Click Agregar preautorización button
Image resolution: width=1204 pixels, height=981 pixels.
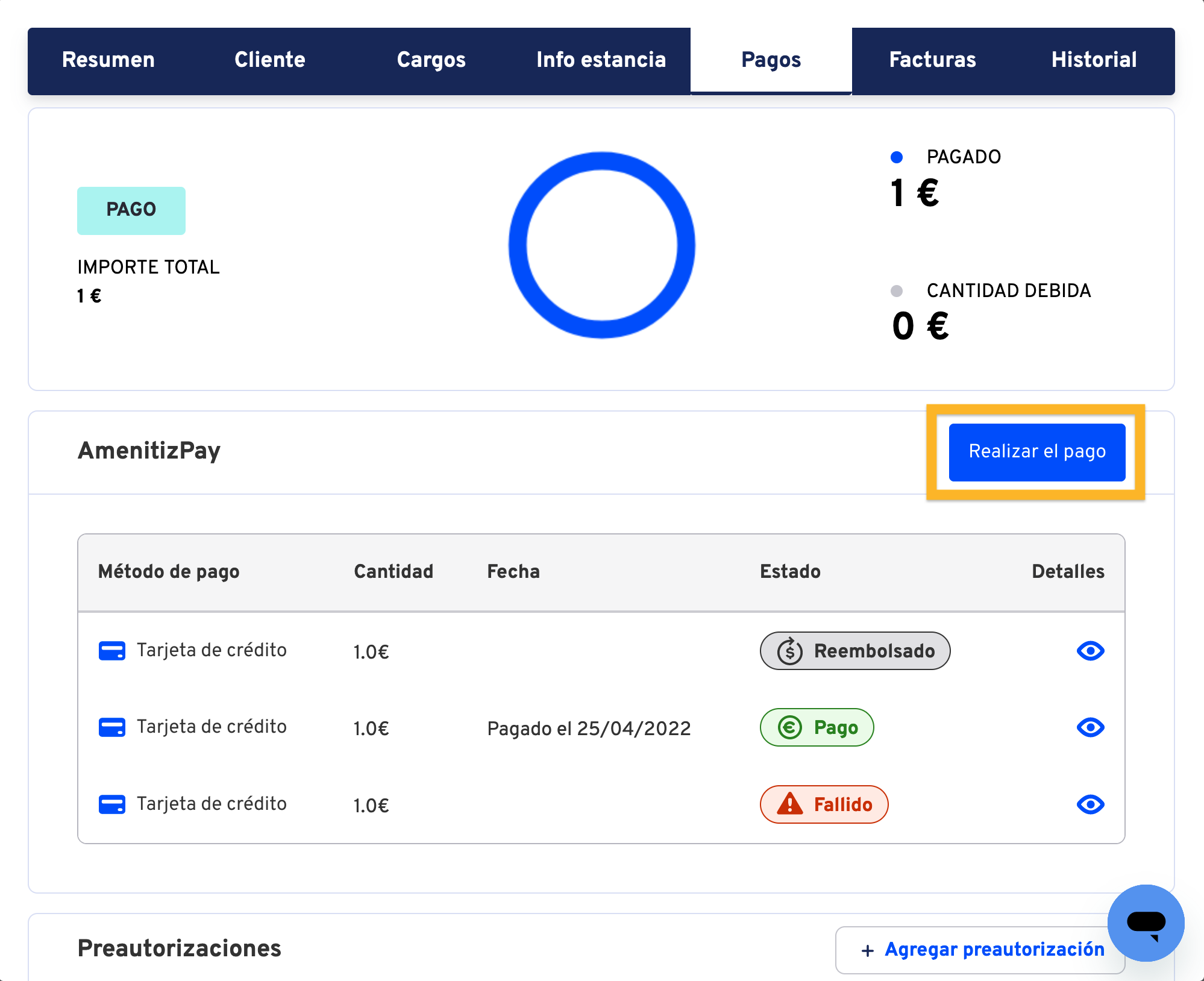click(x=980, y=950)
